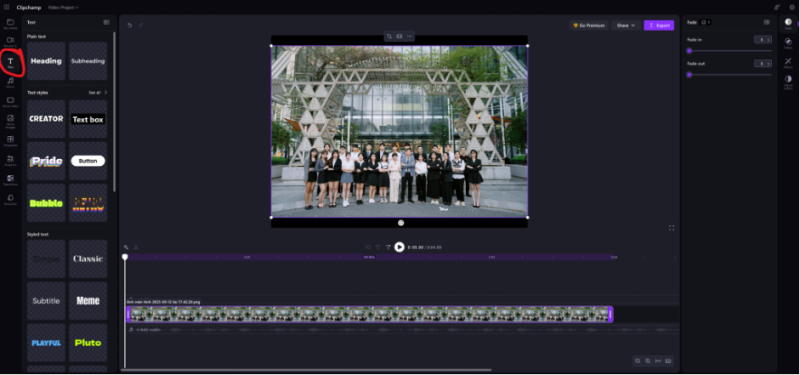800x375 pixels.
Task: Open the Effects tab in property sidebar
Action: [x=788, y=63]
